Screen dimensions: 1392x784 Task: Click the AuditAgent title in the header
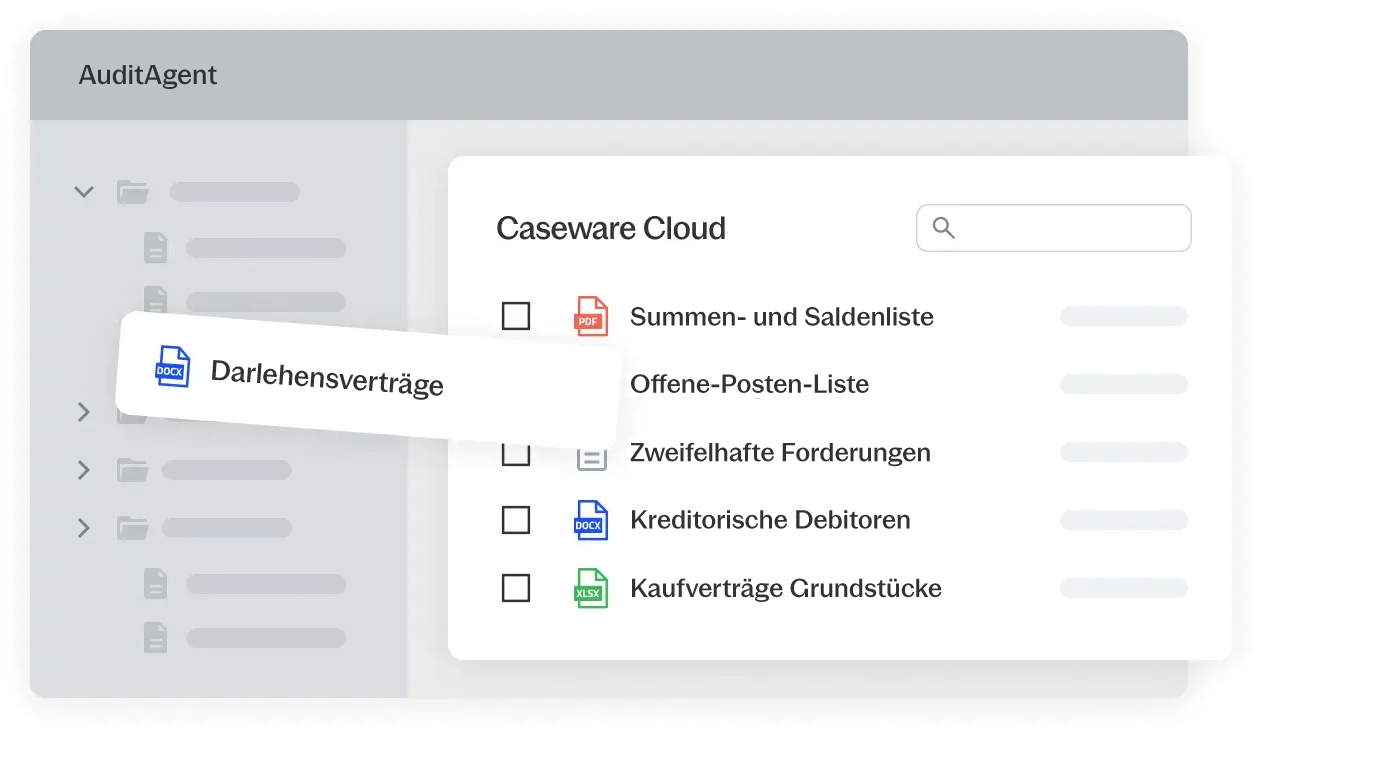click(148, 75)
